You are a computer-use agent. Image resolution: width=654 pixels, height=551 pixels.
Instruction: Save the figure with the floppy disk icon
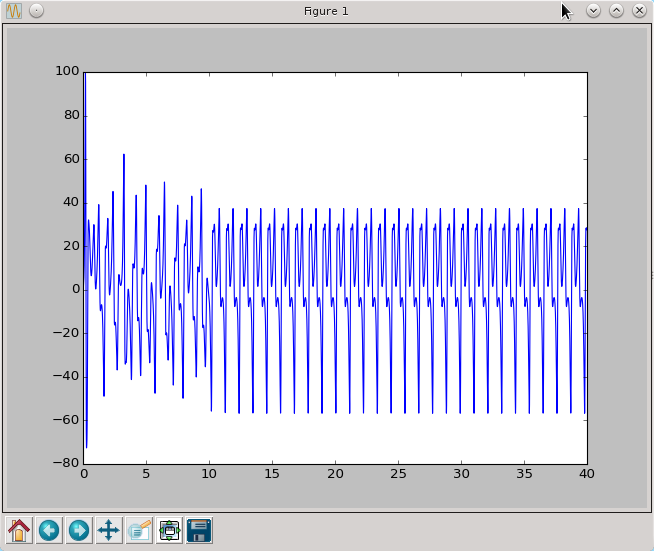199,530
